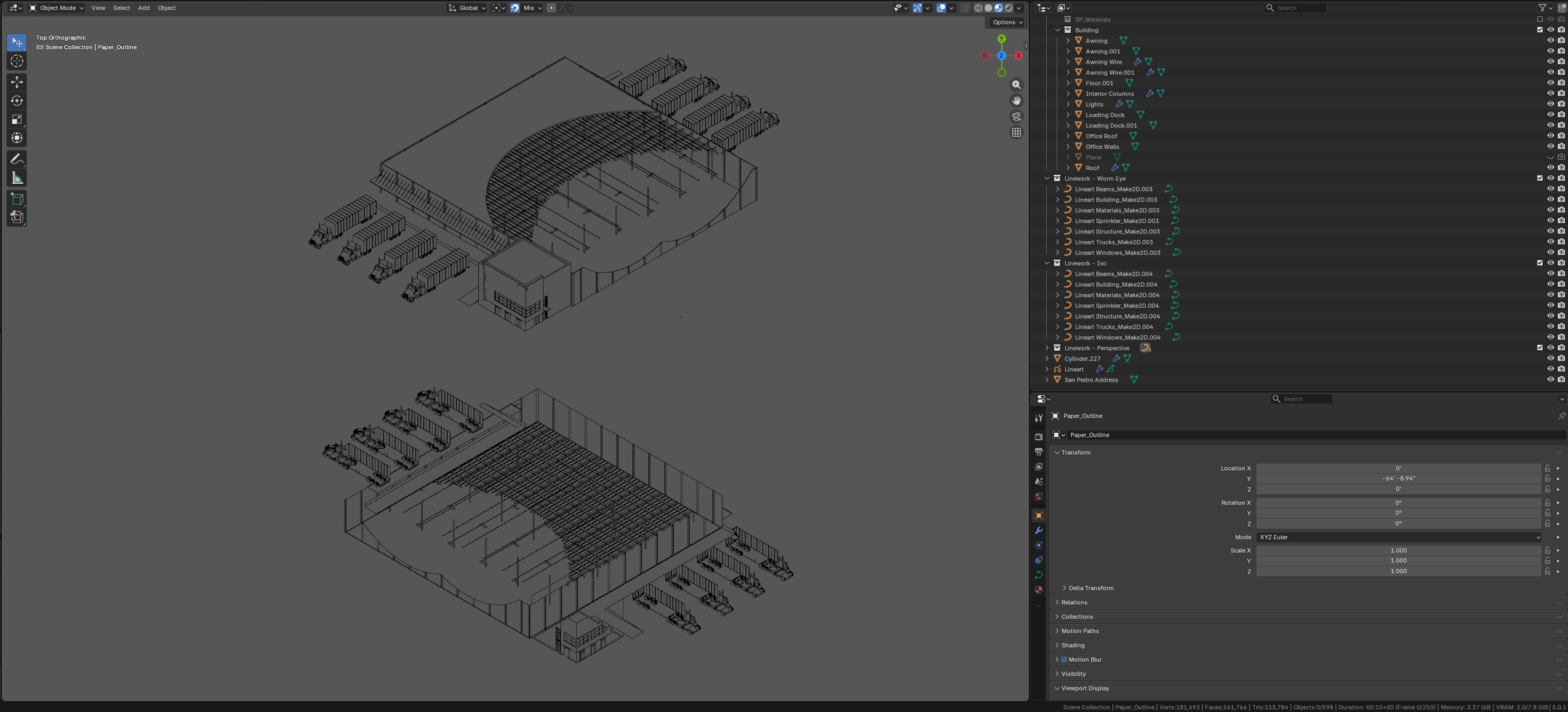Expand the Awning Wire outliner item
Viewport: 1568px width, 712px height.
click(x=1069, y=61)
